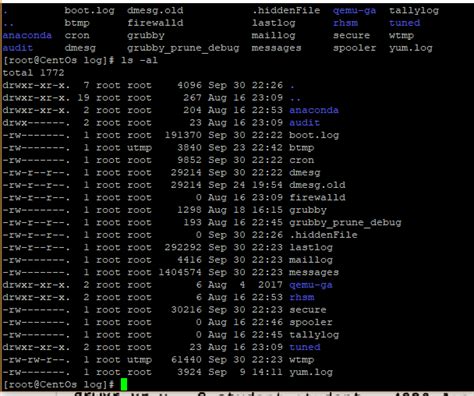Select 'utmp' group on the btmp row
This screenshot has height=396, width=474.
tap(139, 148)
